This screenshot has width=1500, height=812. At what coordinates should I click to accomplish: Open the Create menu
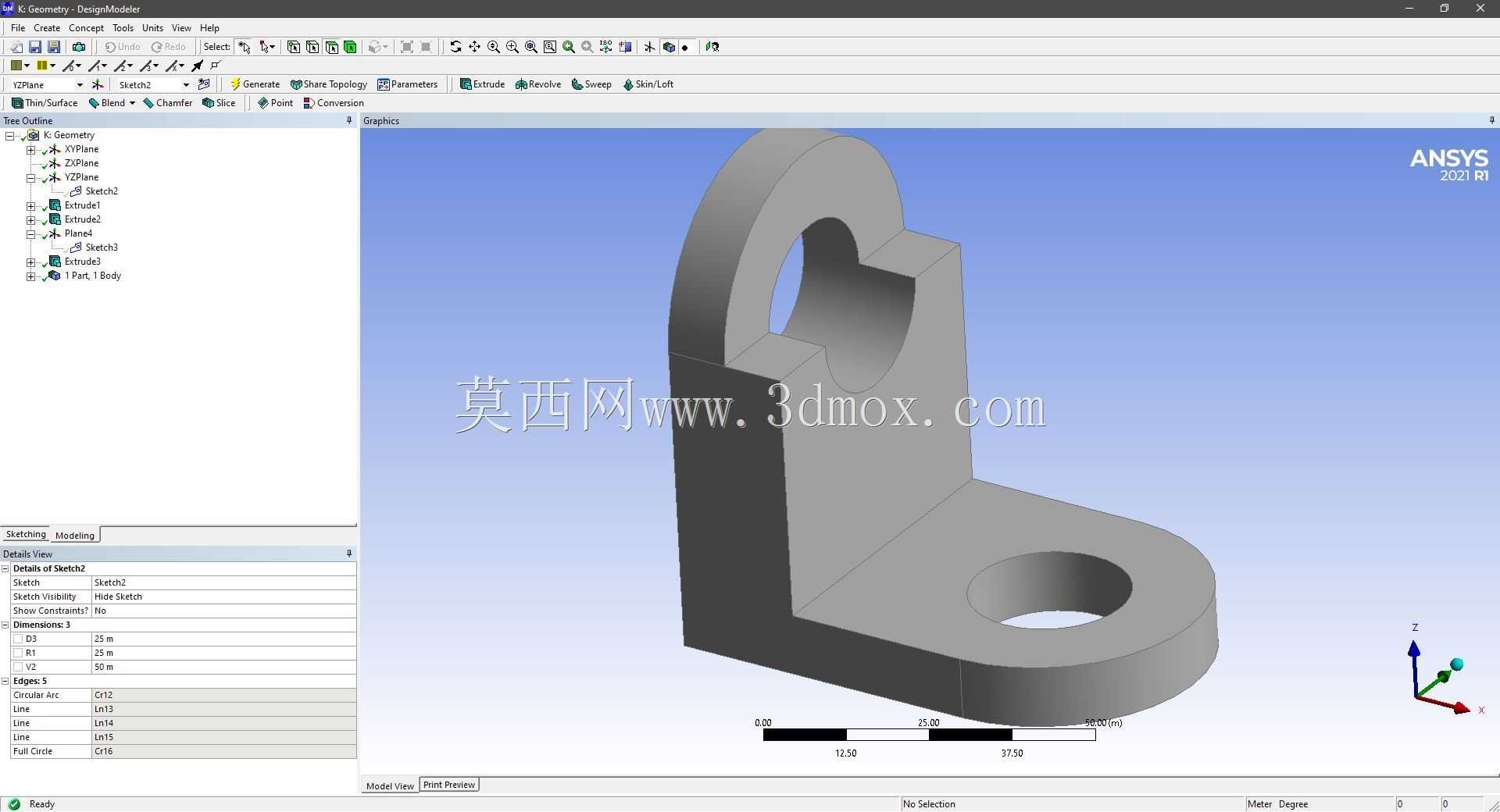47,27
